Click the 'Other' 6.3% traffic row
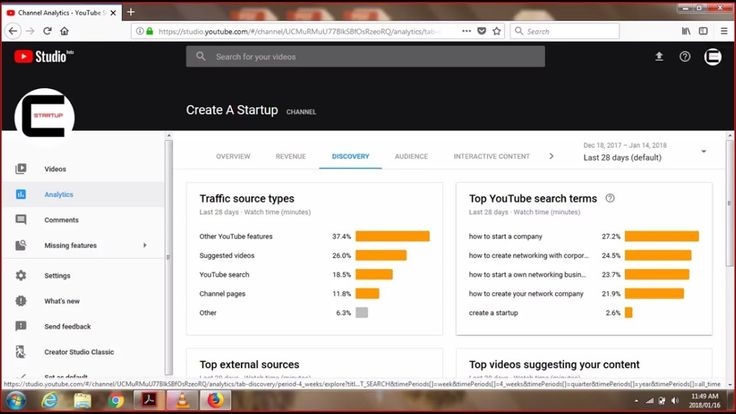The height and width of the screenshot is (414, 736). tap(314, 313)
